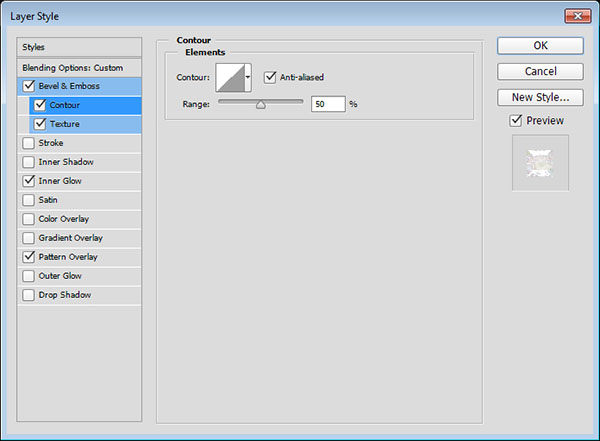Select the Contour sub-item label
Screen dimensions: 600x441
point(65,105)
